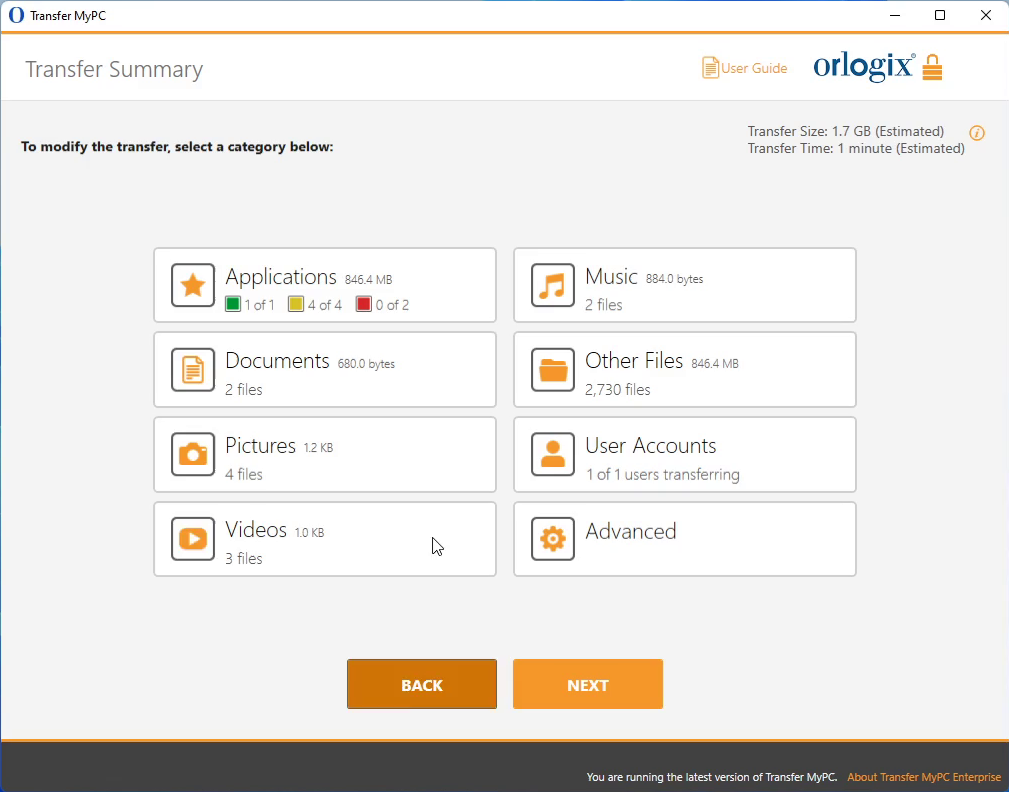Click the Advanced gear icon
Viewport: 1009px width, 792px height.
pyautogui.click(x=552, y=539)
